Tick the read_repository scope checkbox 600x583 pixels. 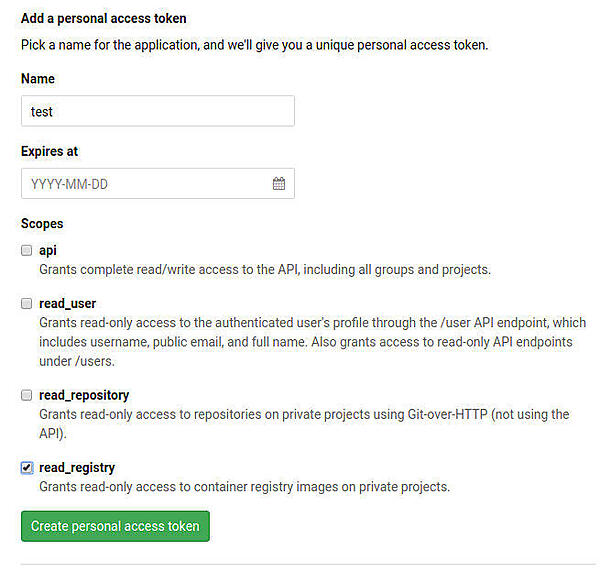click(27, 395)
